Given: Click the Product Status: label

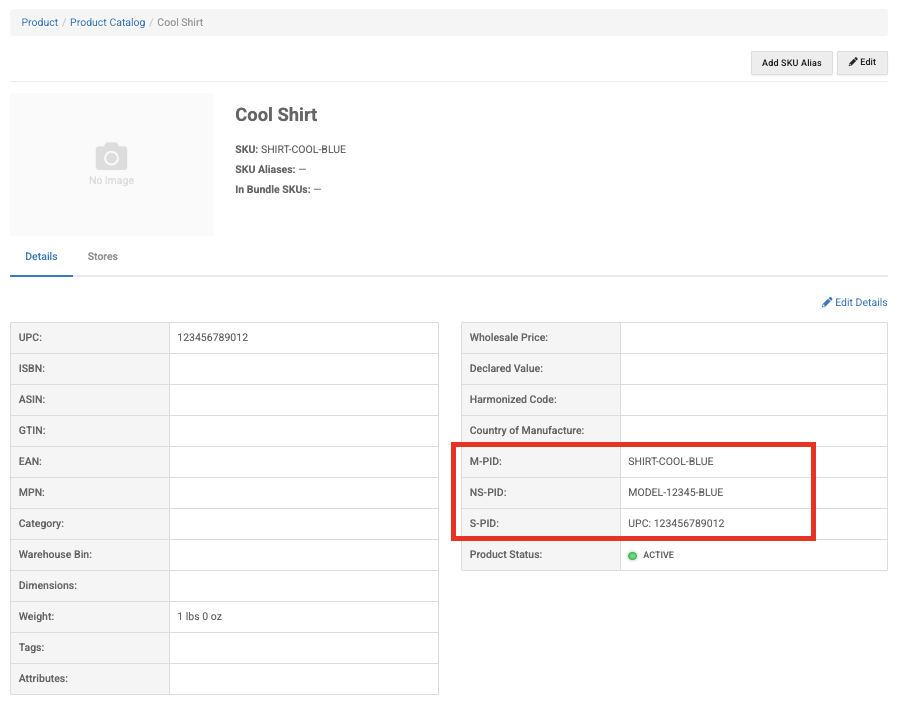Looking at the screenshot, I should click(x=505, y=554).
